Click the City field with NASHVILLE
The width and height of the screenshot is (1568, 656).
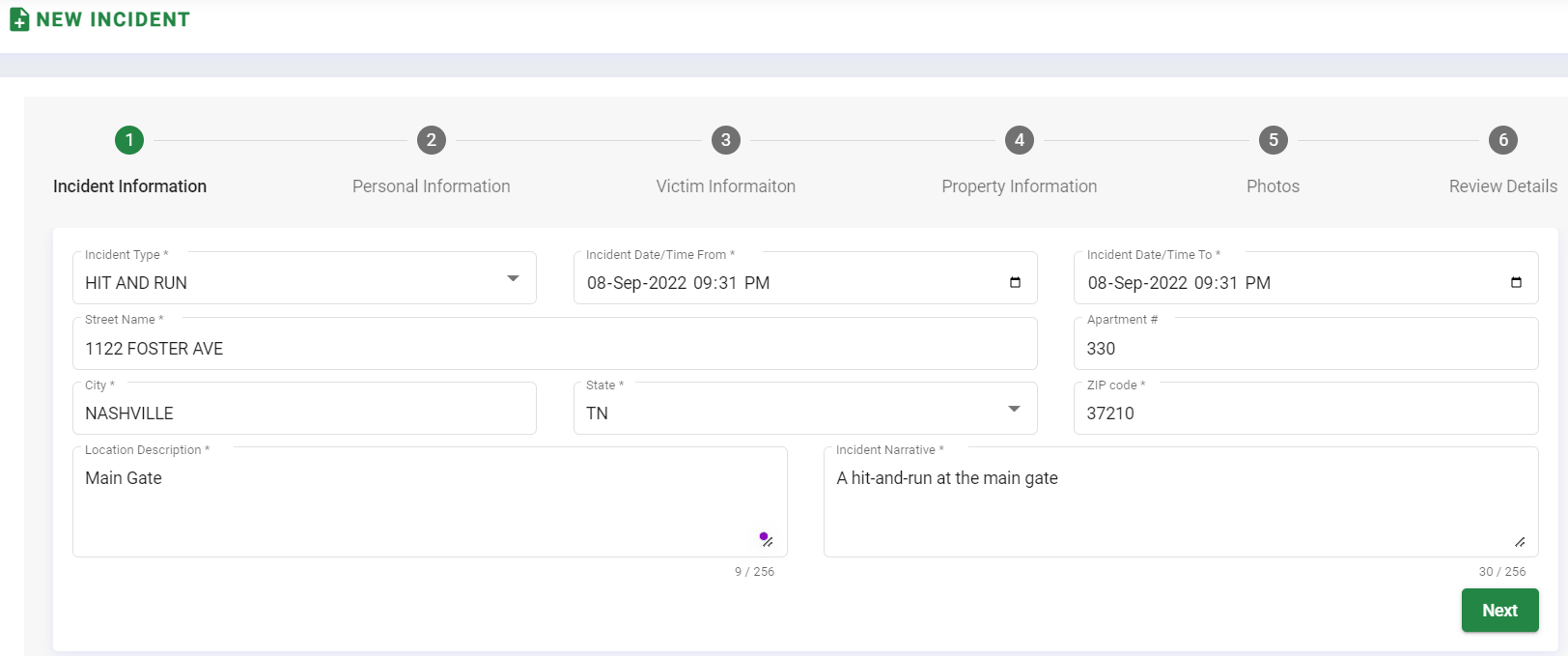304,409
